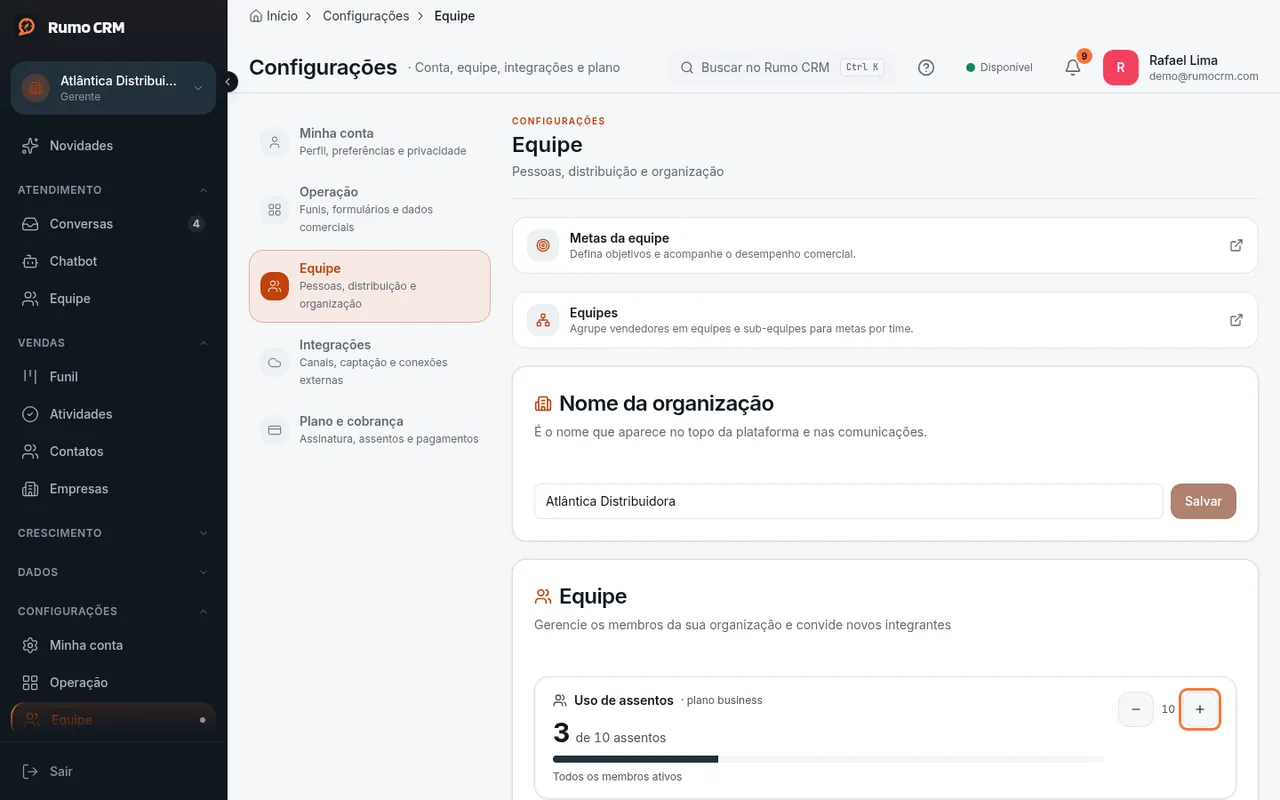Click the seat usage progress bar
Screen dimensions: 1280x800
coord(828,760)
